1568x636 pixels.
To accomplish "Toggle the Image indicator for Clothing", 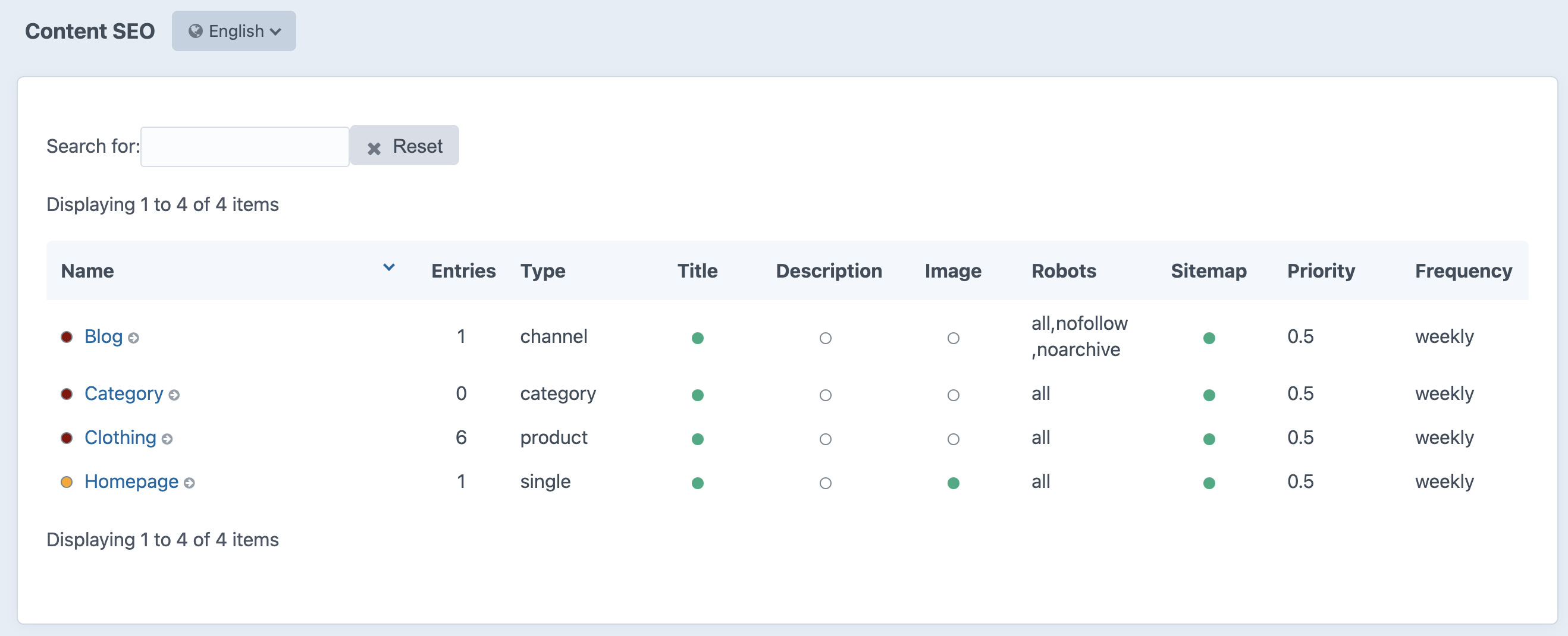I will coord(953,439).
